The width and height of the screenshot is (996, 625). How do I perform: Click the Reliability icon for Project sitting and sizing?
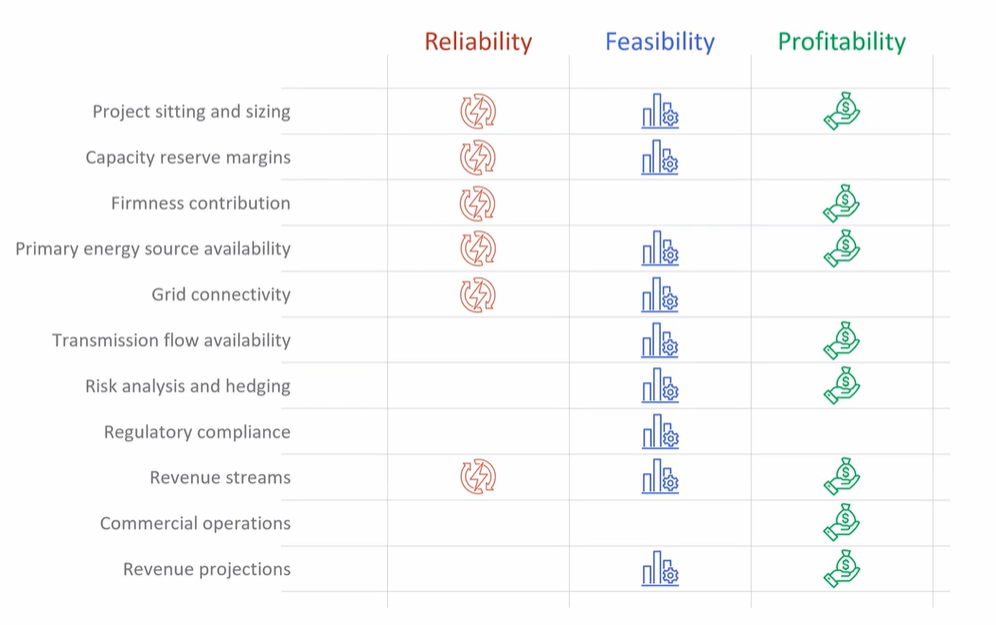[478, 112]
